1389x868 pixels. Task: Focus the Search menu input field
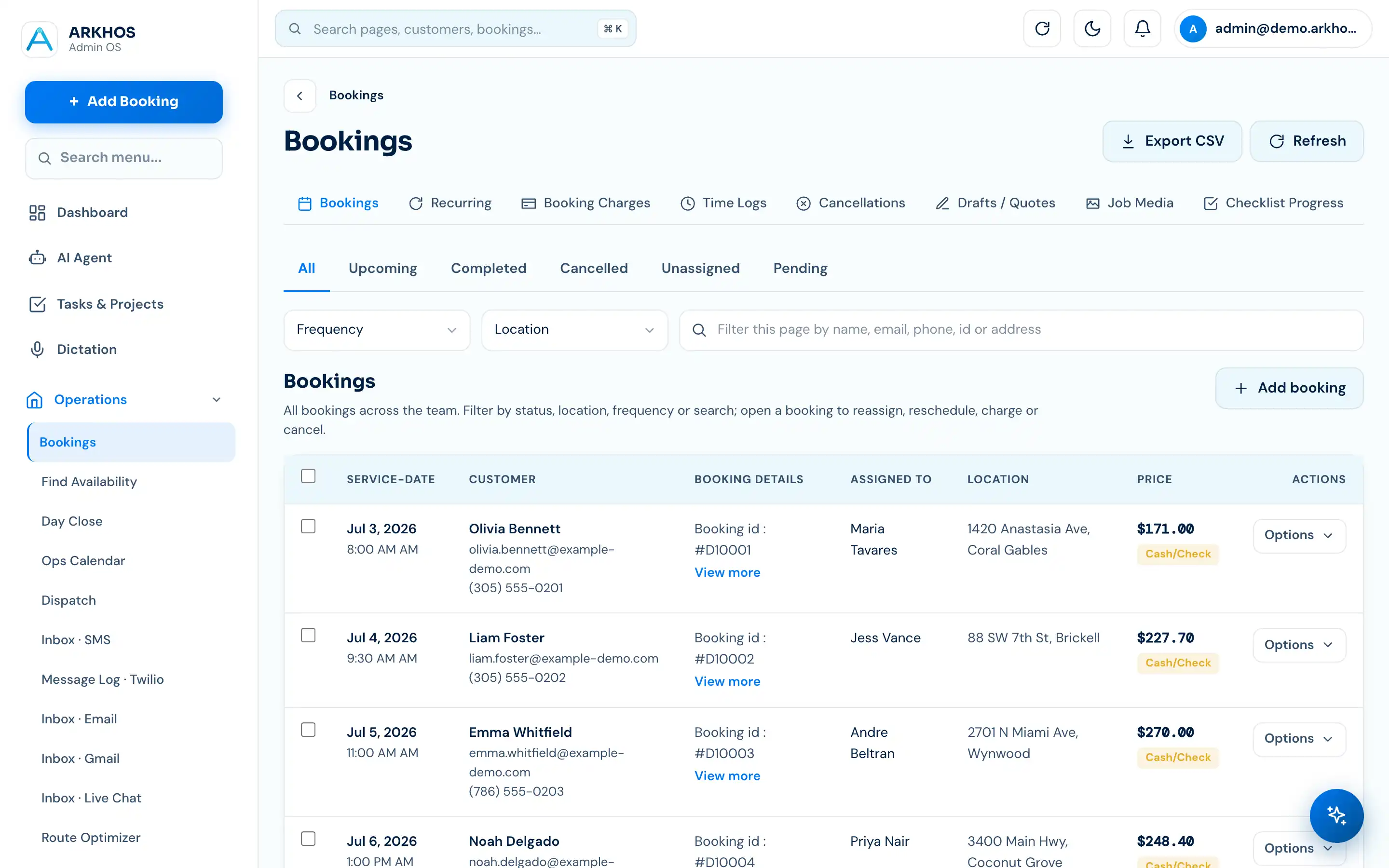pos(124,159)
